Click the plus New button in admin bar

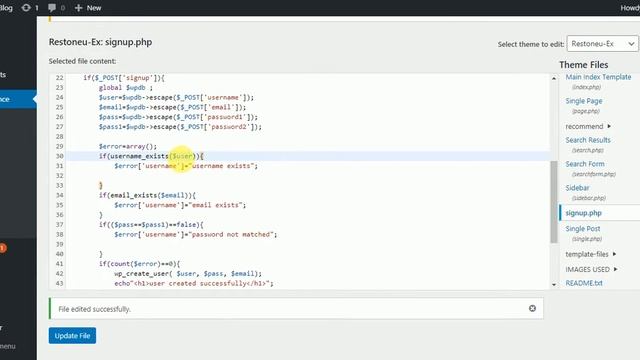tap(88, 8)
